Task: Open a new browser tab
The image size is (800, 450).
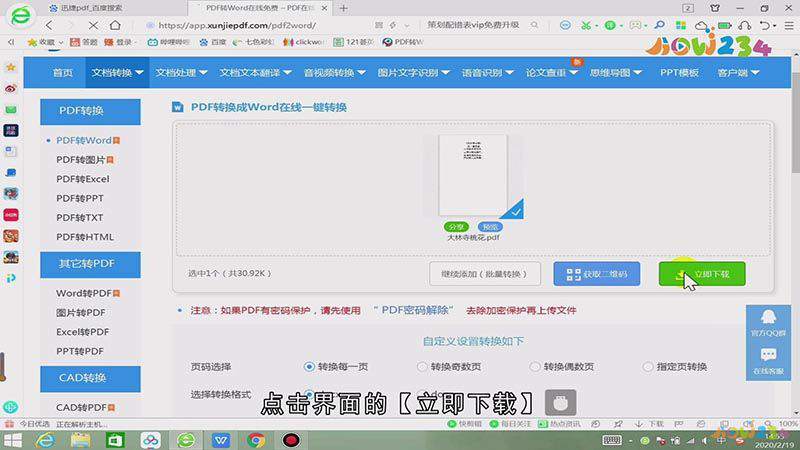Action: pos(344,8)
